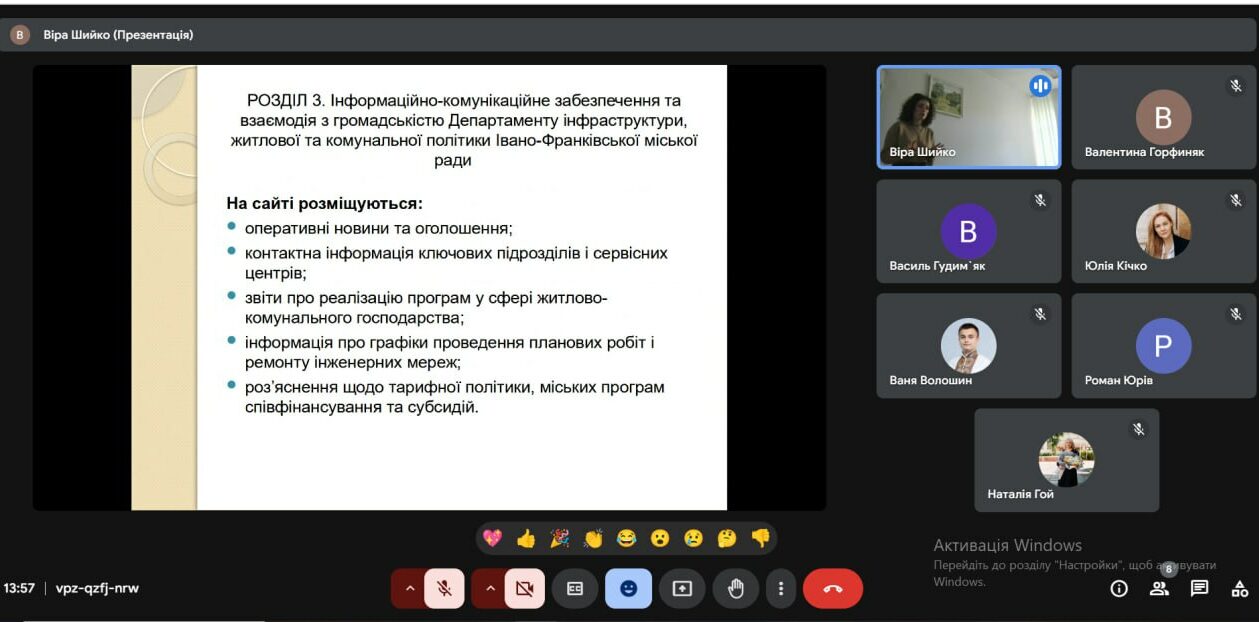Send the heart emoji reaction

click(492, 538)
